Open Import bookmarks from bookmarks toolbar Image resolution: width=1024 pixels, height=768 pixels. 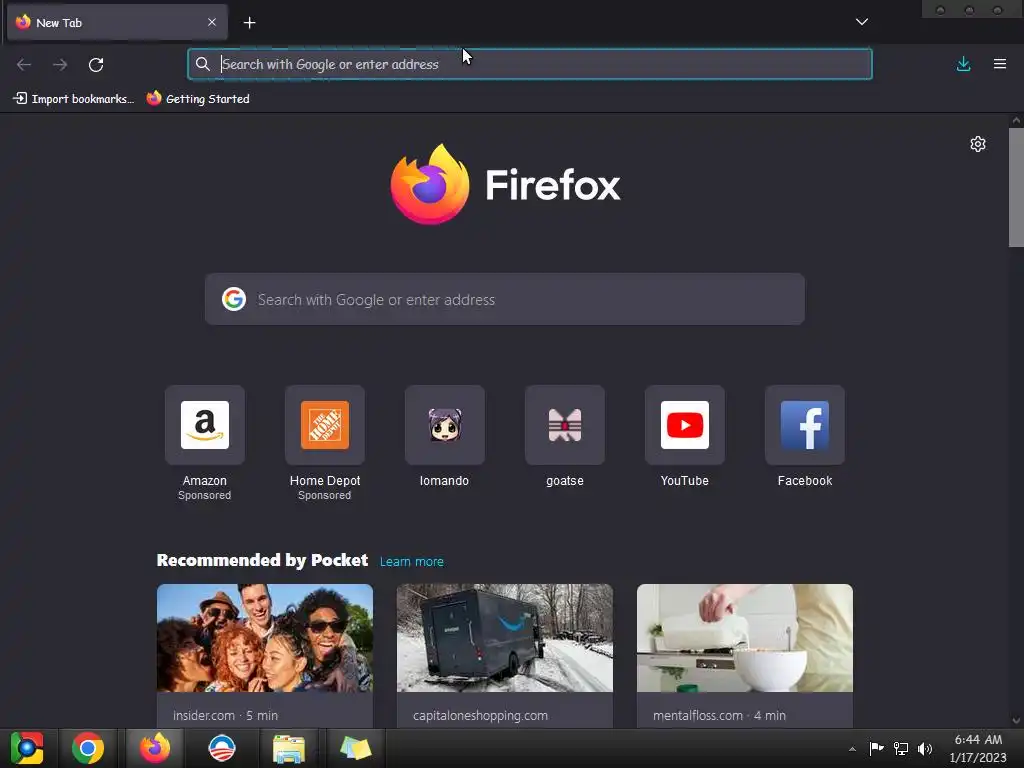(73, 99)
